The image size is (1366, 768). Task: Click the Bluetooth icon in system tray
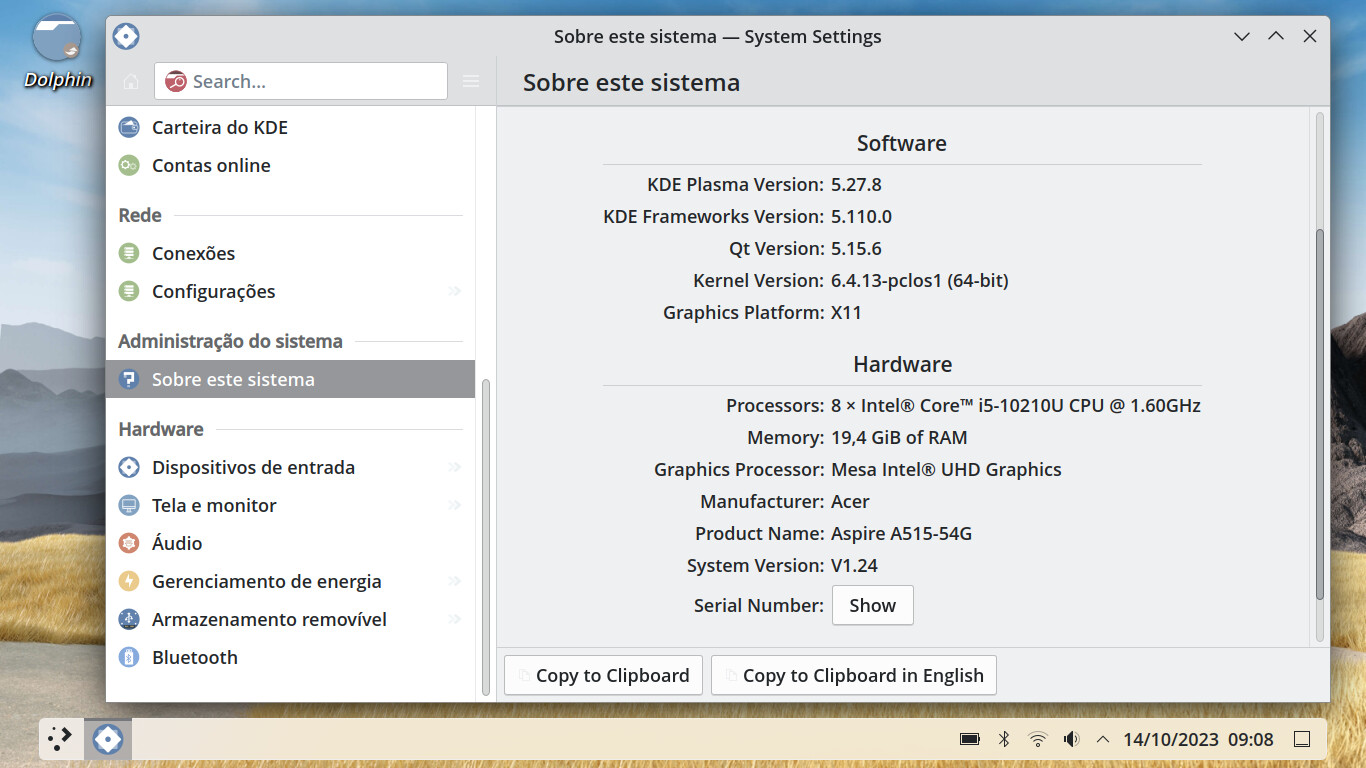(x=1005, y=740)
